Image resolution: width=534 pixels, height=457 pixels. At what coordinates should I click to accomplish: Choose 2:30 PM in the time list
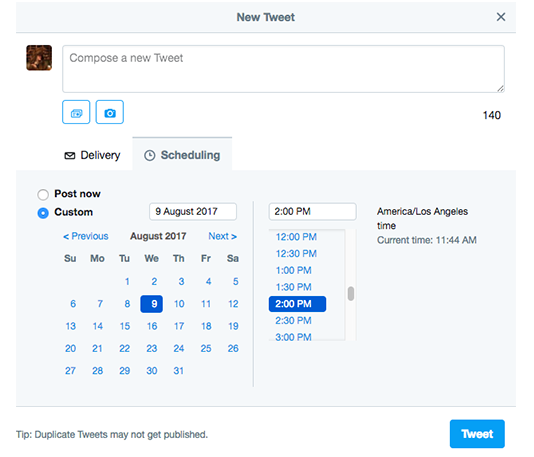(293, 320)
